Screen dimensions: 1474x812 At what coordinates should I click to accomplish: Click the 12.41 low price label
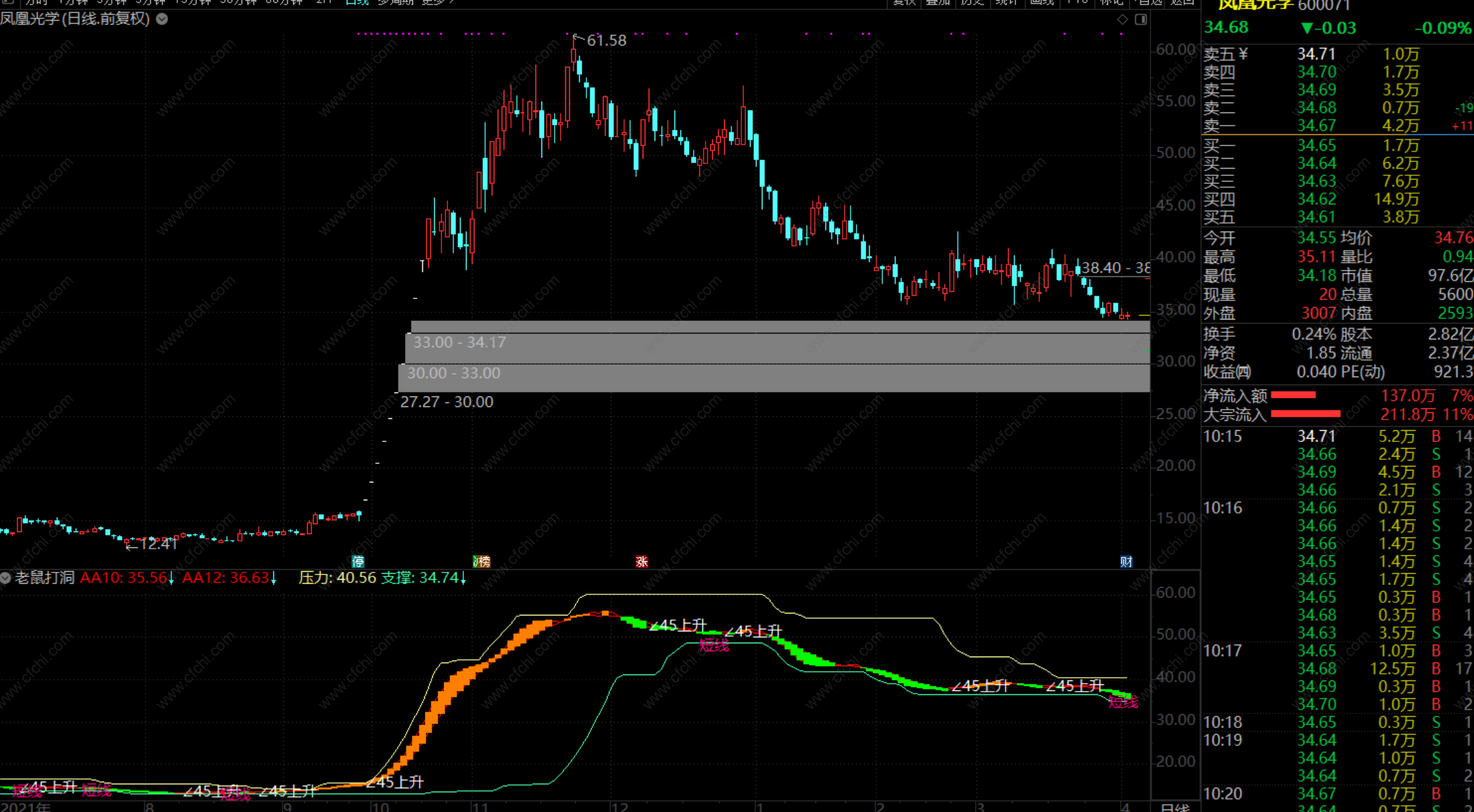[x=159, y=544]
